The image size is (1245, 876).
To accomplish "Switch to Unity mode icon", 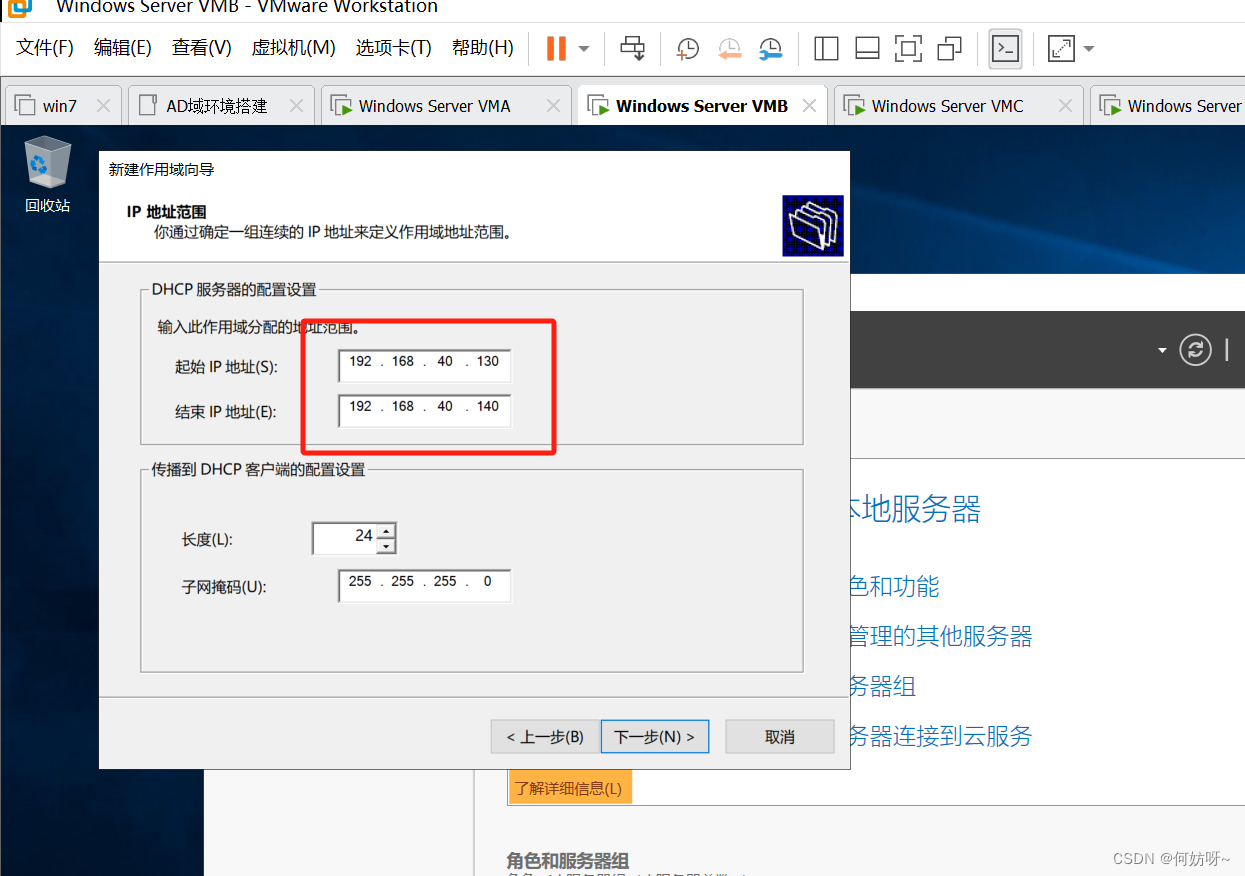I will 949,48.
